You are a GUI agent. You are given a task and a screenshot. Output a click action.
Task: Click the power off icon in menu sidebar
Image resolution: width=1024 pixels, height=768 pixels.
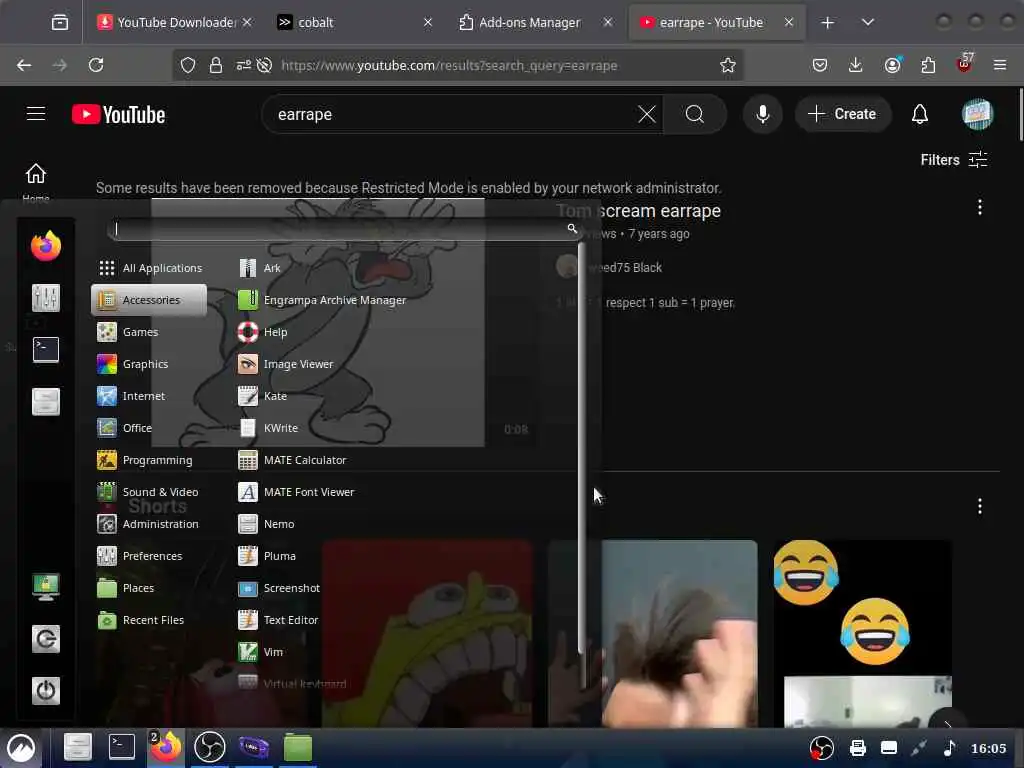(x=46, y=690)
